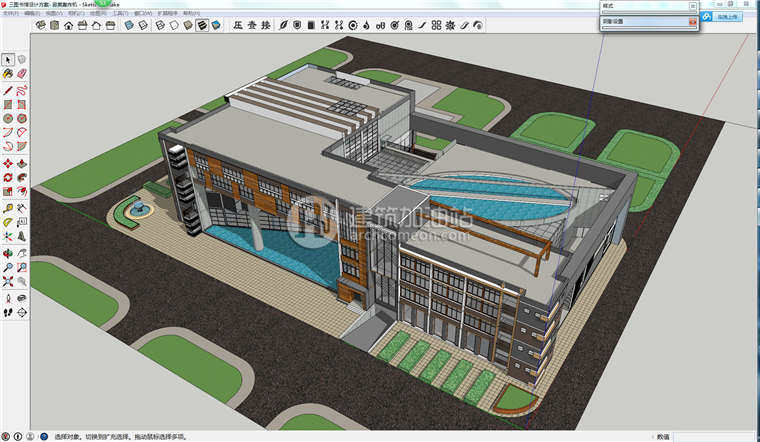Select the Dimension tool

click(x=21, y=208)
